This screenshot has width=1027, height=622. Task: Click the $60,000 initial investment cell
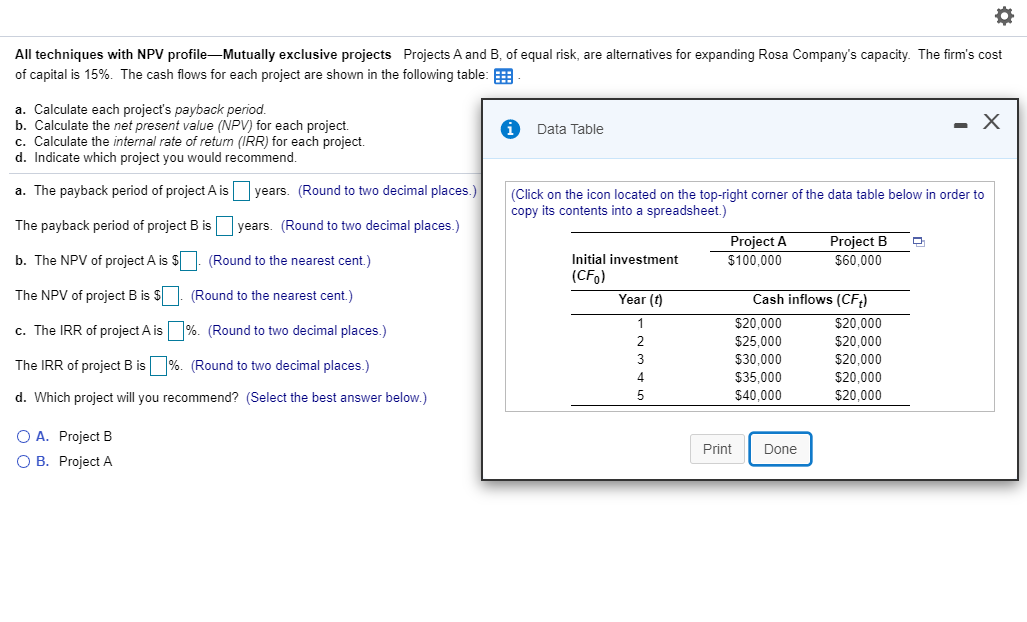click(x=859, y=259)
